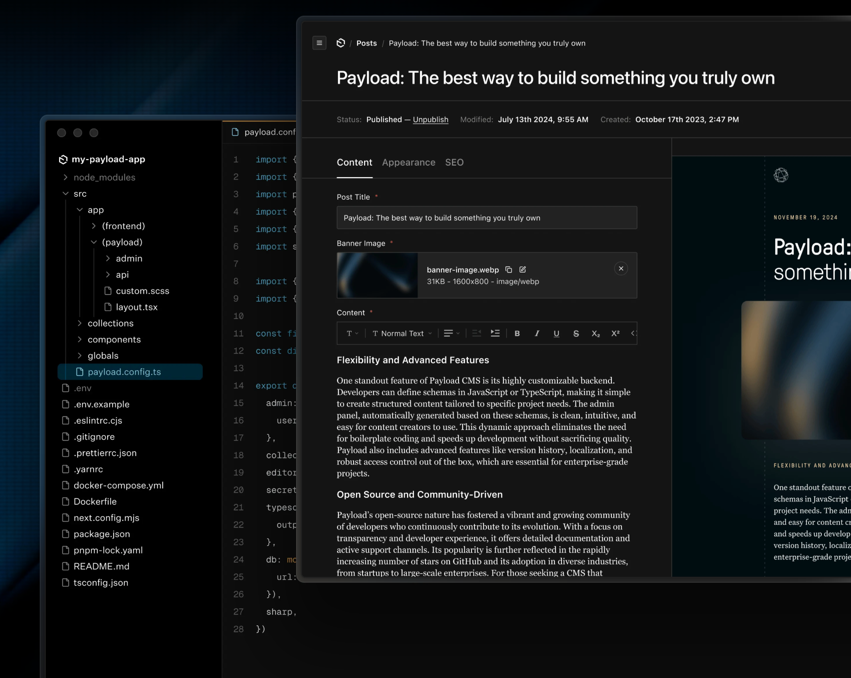This screenshot has height=678, width=851.
Task: Increase indent in the content toolbar
Action: tap(495, 334)
